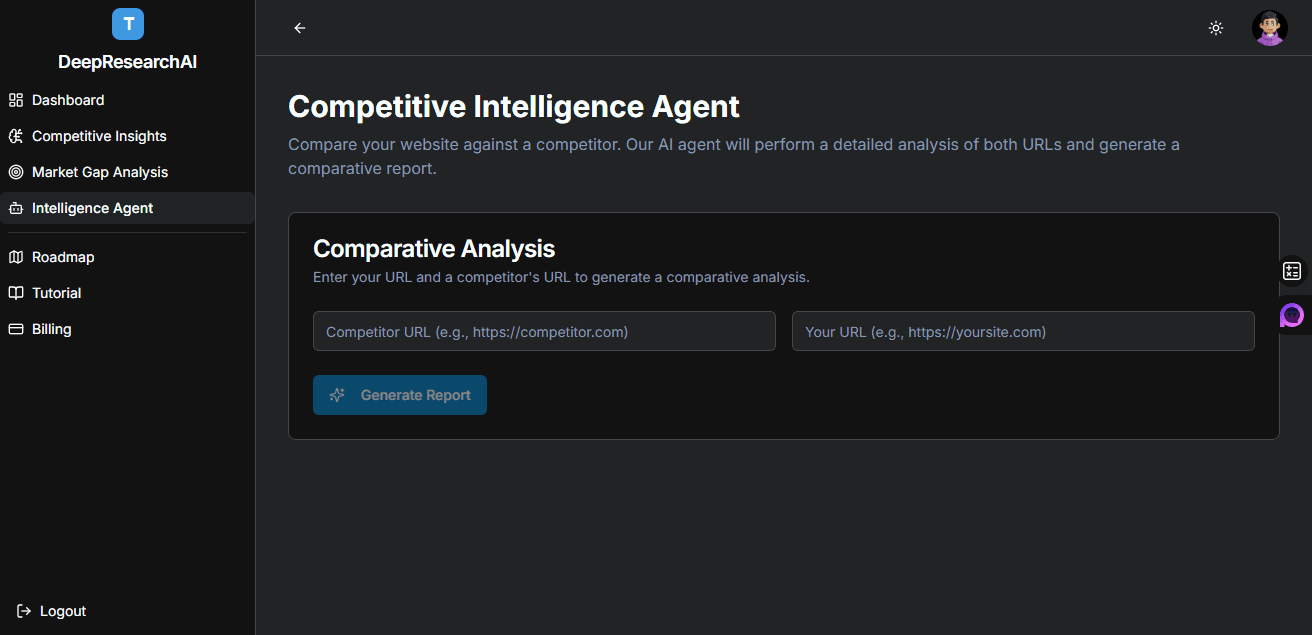Click the back arrow in the top bar

299,27
